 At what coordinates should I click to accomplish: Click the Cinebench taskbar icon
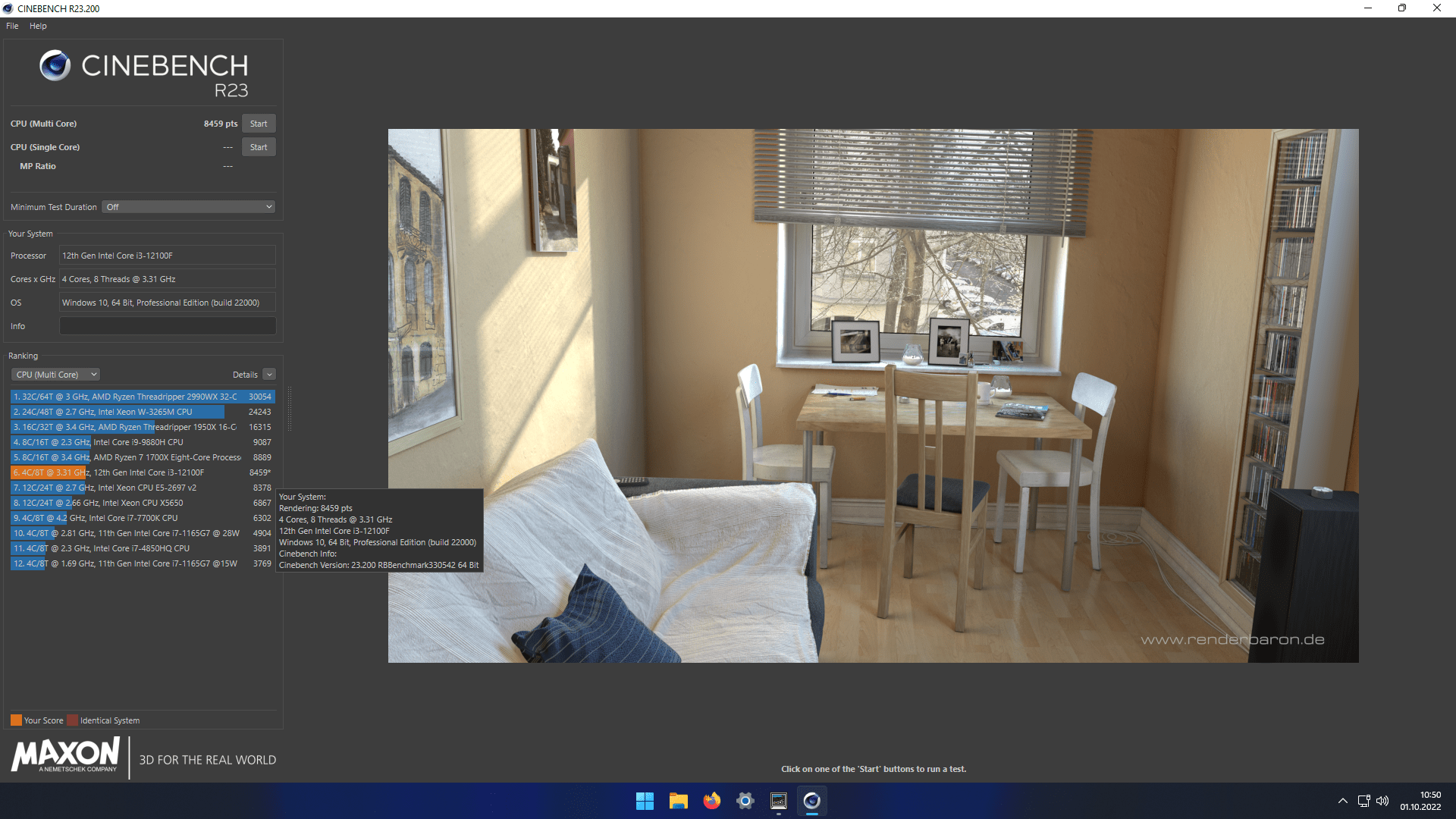click(811, 801)
